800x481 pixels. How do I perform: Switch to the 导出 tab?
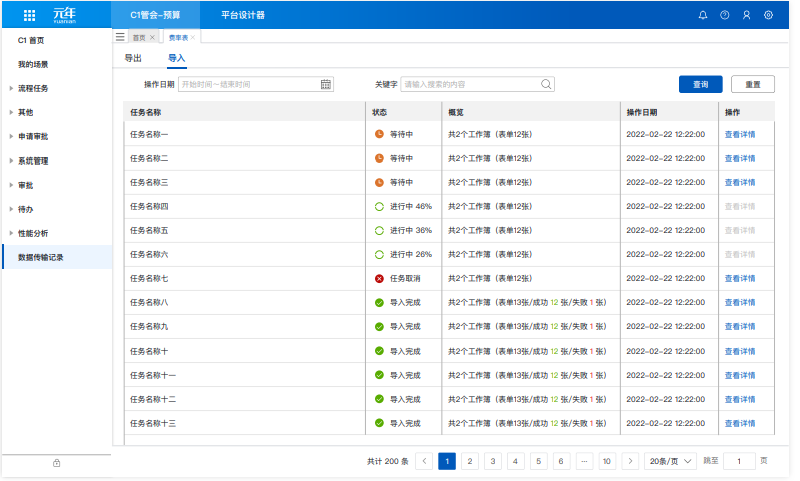pos(133,59)
